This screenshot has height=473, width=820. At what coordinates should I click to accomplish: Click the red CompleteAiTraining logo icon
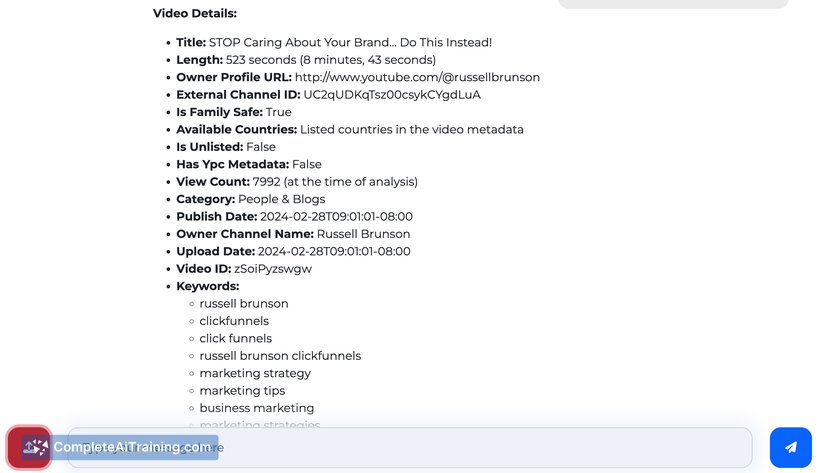[29, 447]
